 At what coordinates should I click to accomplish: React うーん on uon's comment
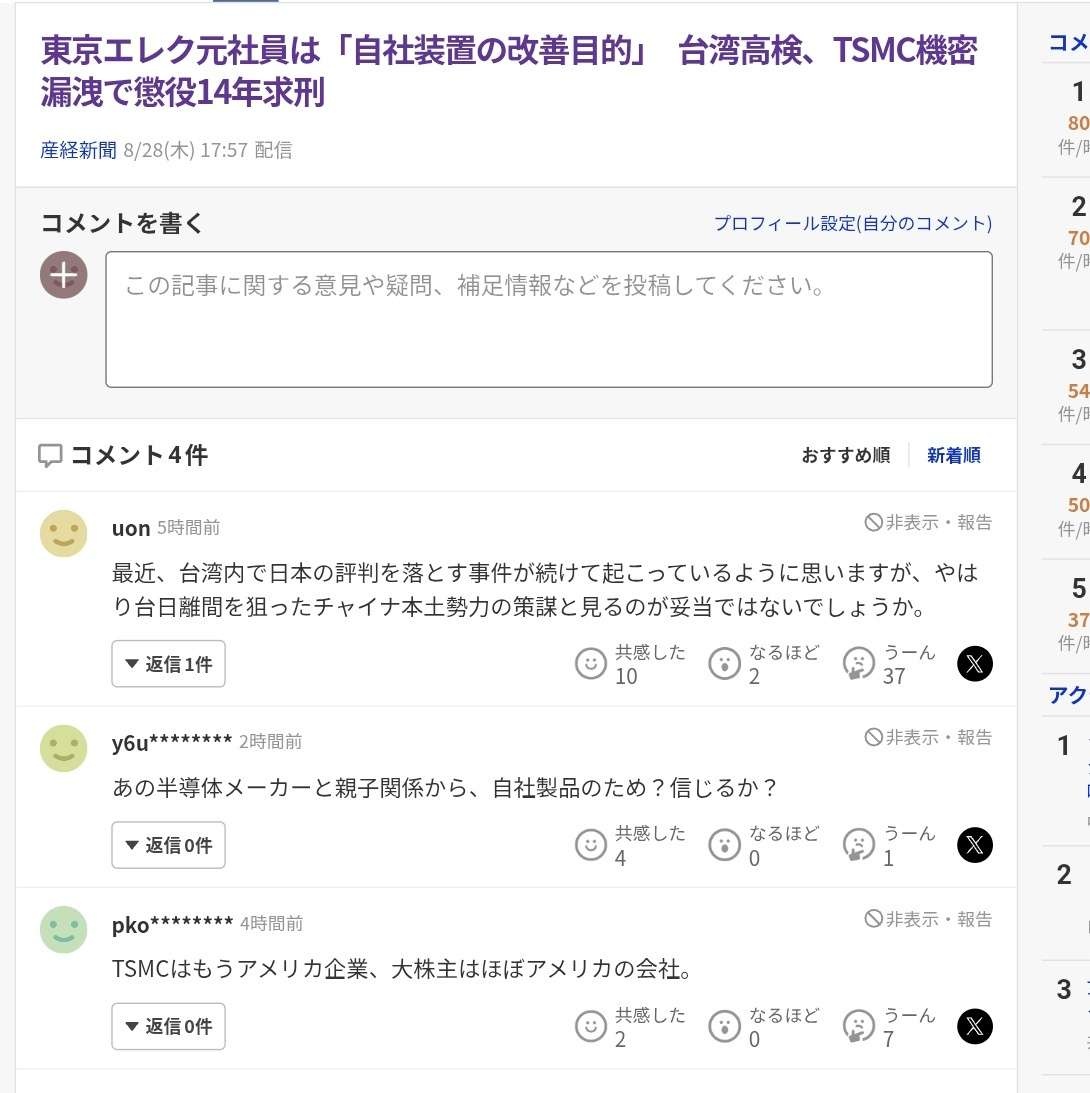(859, 664)
